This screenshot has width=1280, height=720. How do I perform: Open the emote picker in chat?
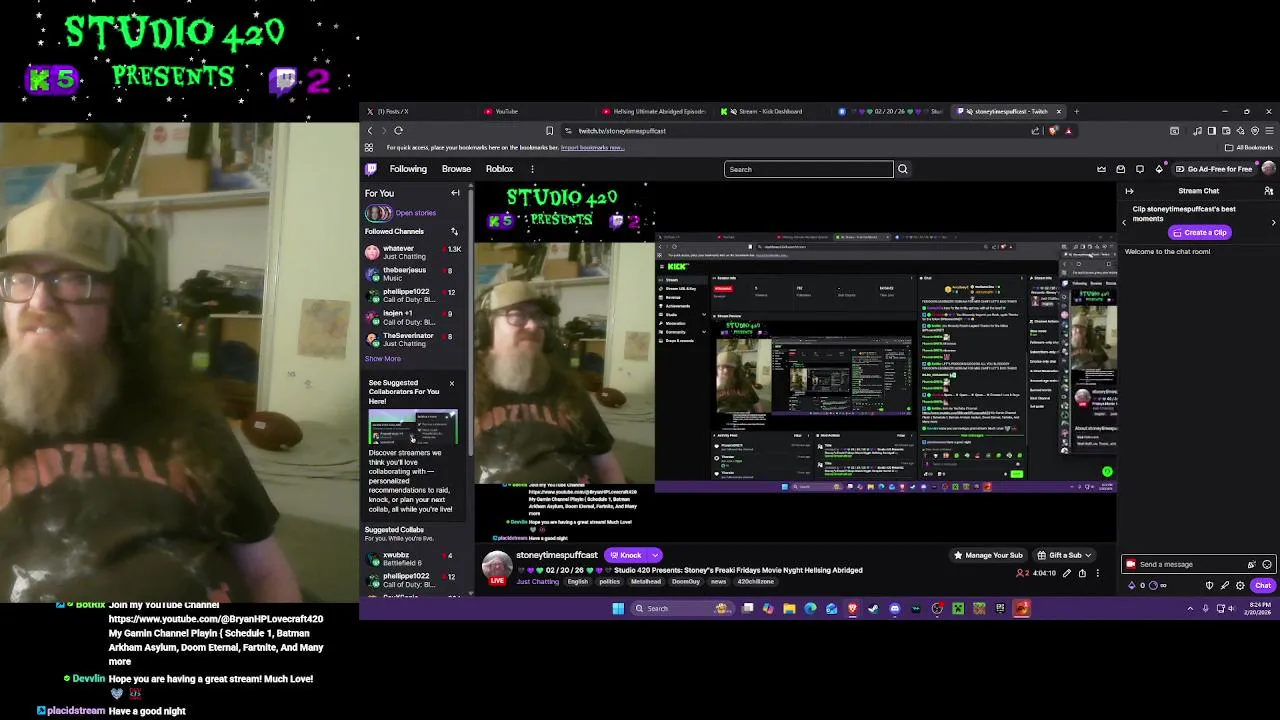[1266, 564]
